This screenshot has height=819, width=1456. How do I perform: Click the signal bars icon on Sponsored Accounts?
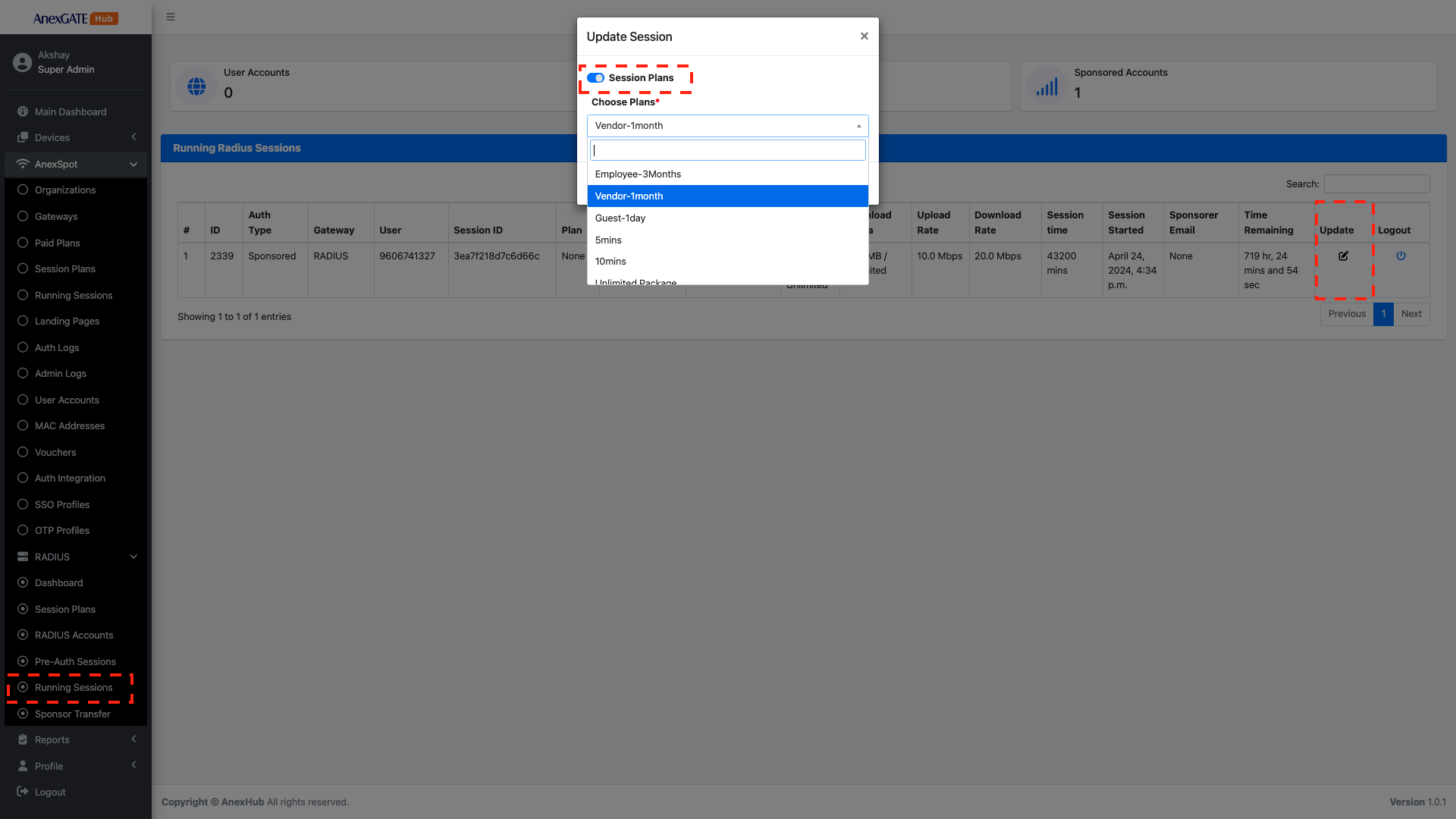pos(1046,86)
